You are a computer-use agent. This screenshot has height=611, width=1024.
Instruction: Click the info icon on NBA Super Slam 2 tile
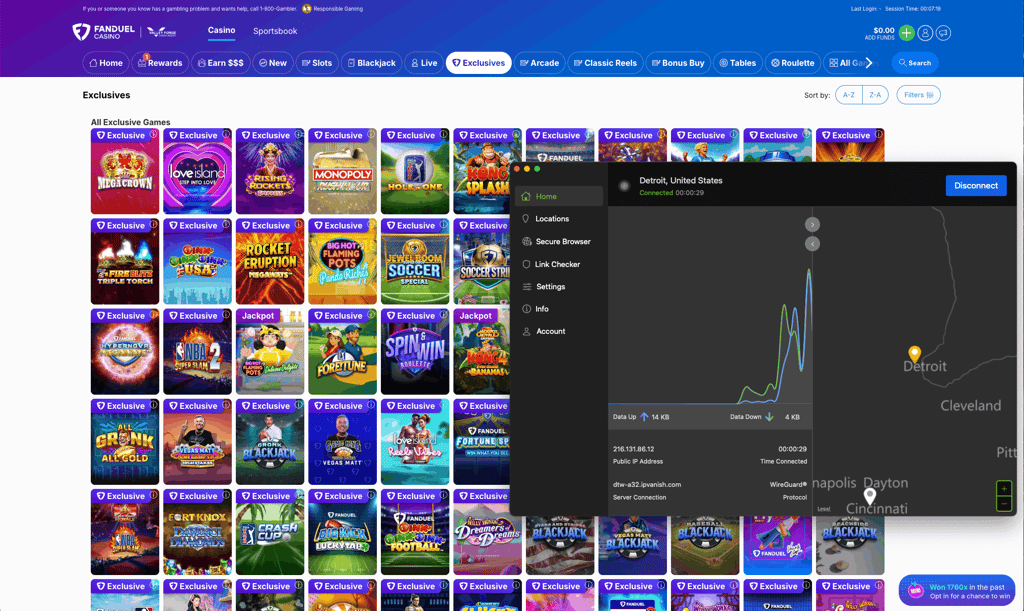227,315
